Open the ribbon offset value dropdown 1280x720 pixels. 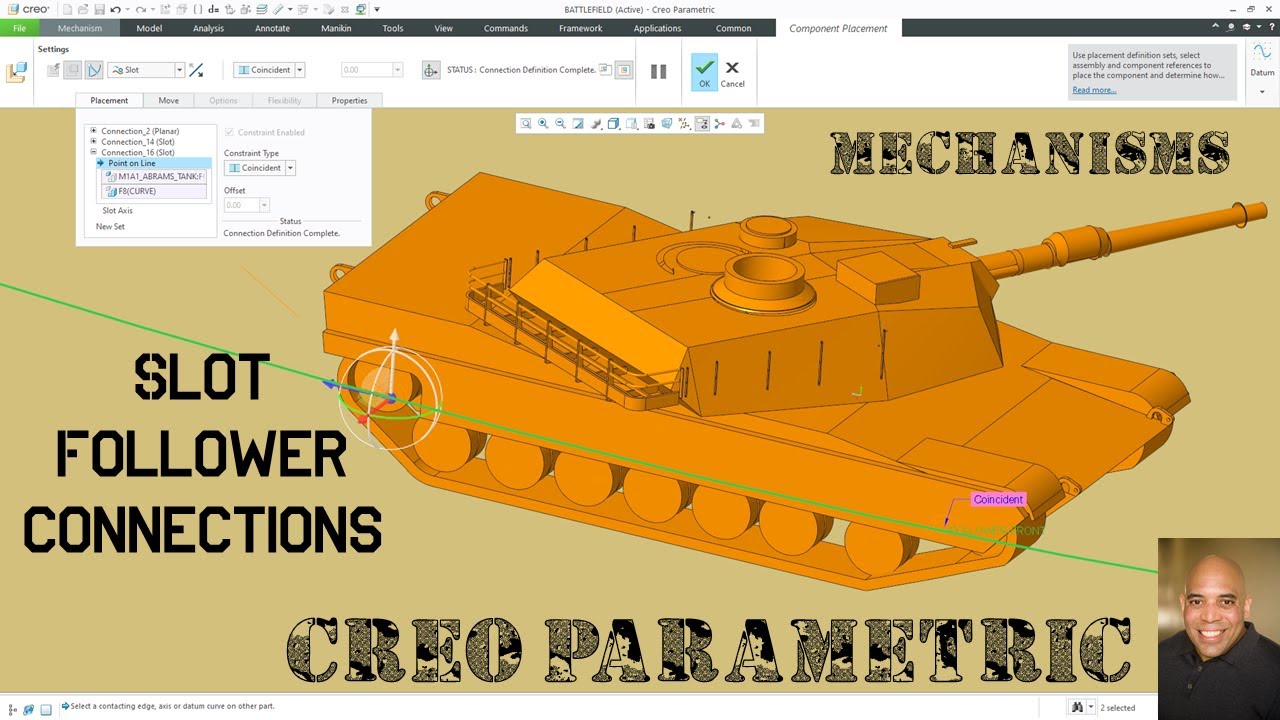click(x=397, y=70)
